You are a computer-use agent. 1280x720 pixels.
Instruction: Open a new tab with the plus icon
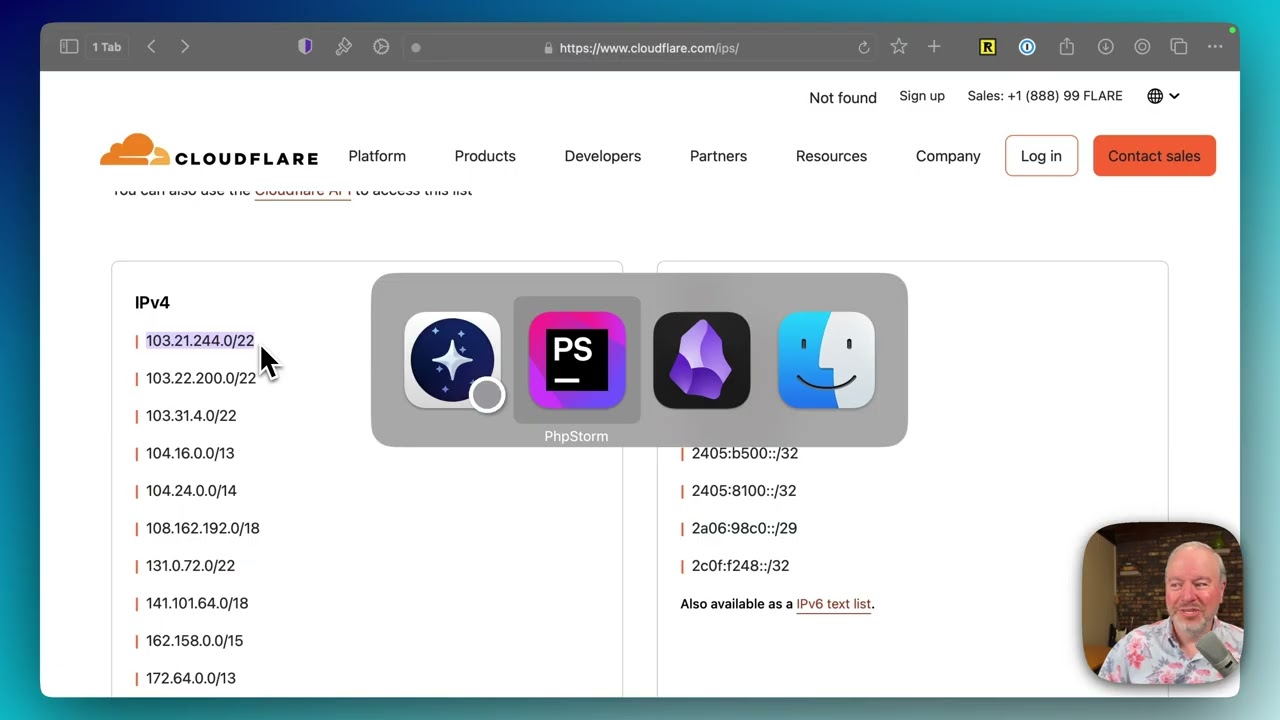click(x=934, y=47)
